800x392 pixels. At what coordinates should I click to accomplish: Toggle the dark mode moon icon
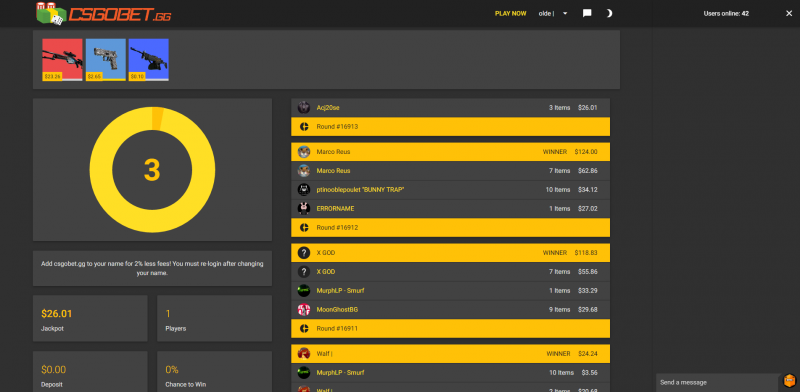(x=609, y=13)
